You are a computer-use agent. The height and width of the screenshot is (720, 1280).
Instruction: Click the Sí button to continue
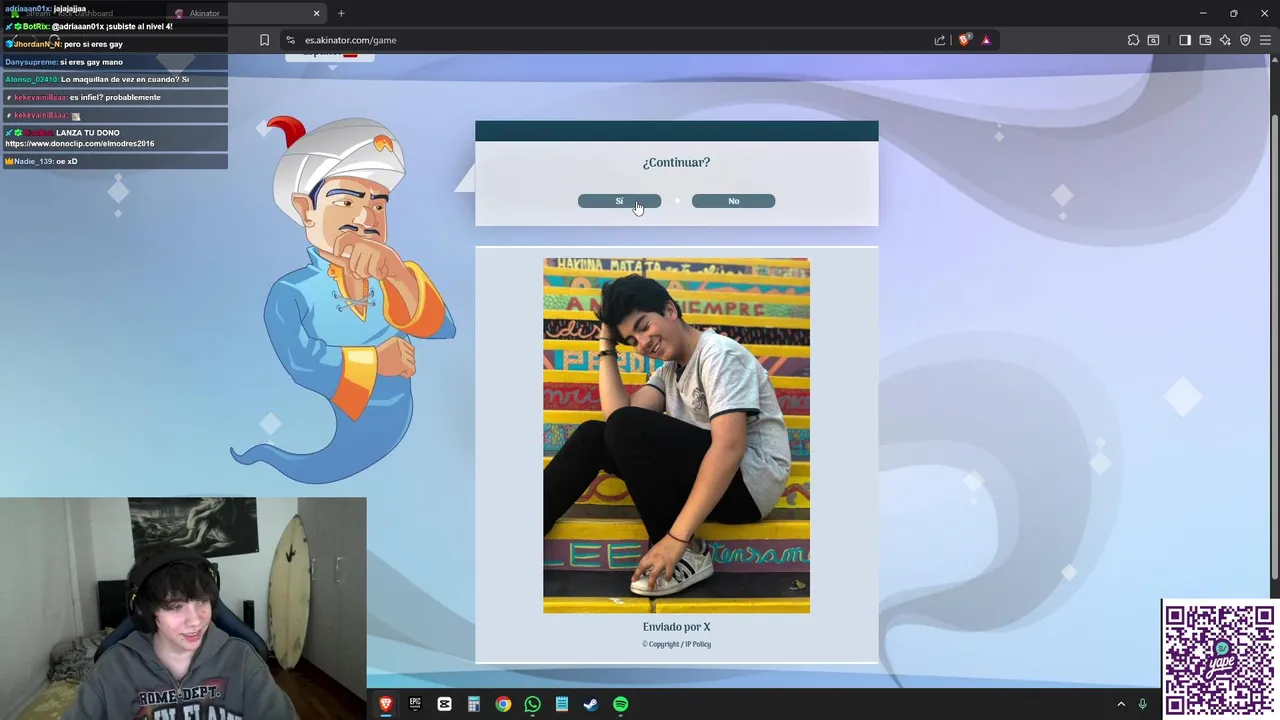tap(619, 201)
